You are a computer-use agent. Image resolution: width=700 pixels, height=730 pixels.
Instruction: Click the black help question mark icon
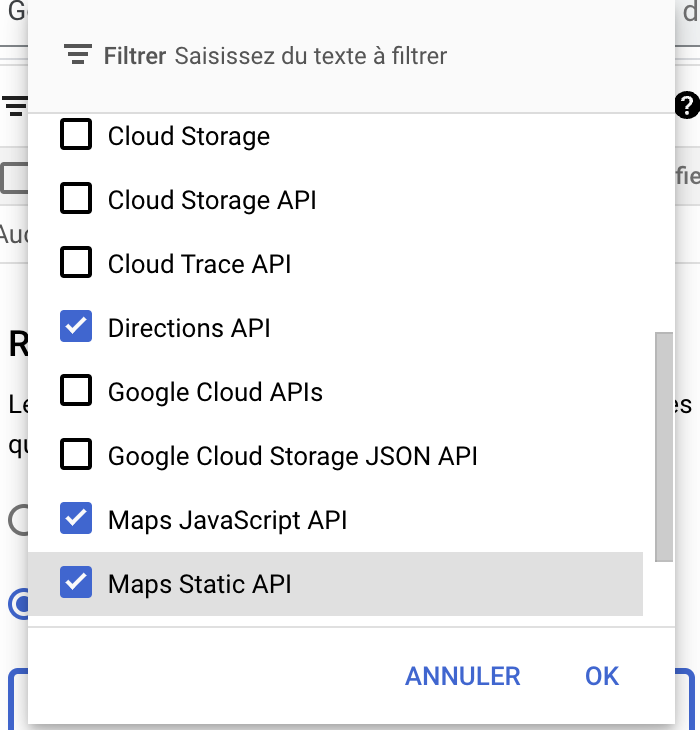pyautogui.click(x=687, y=105)
